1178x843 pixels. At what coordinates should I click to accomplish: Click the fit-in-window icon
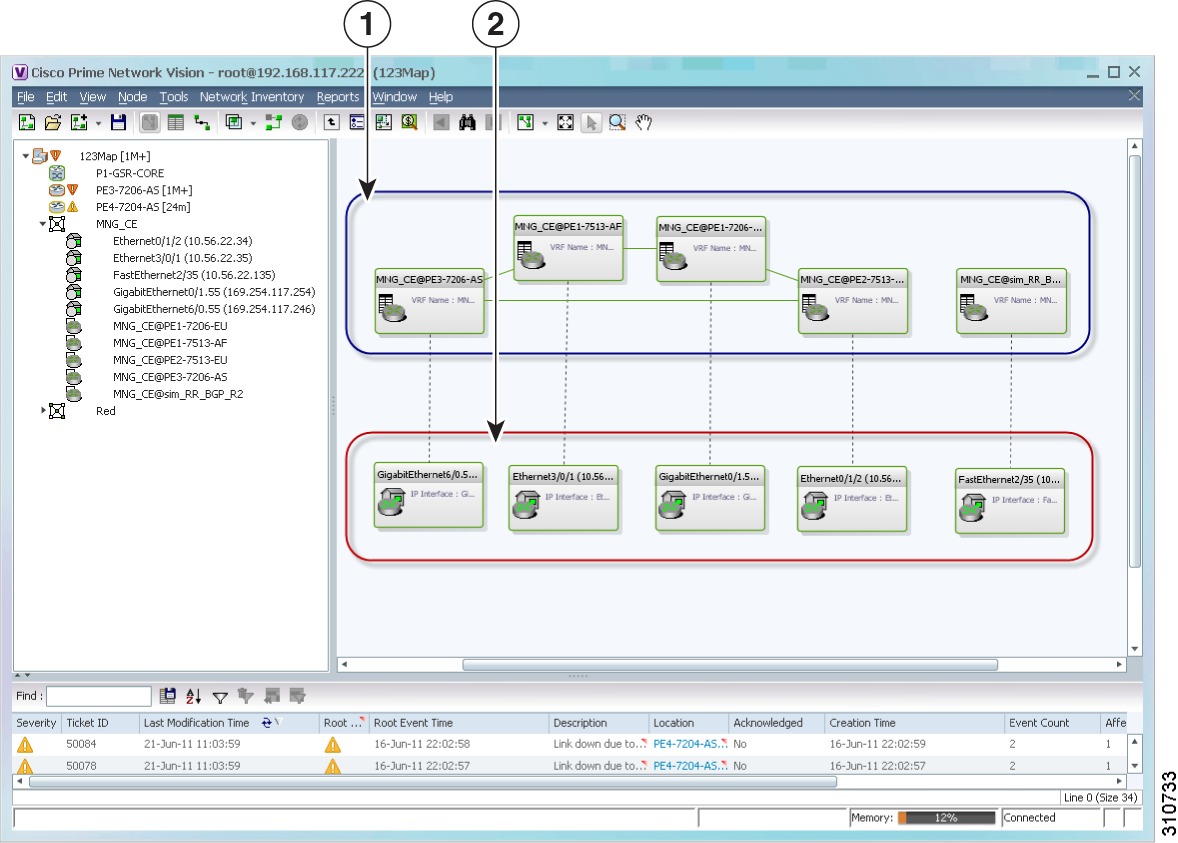565,122
